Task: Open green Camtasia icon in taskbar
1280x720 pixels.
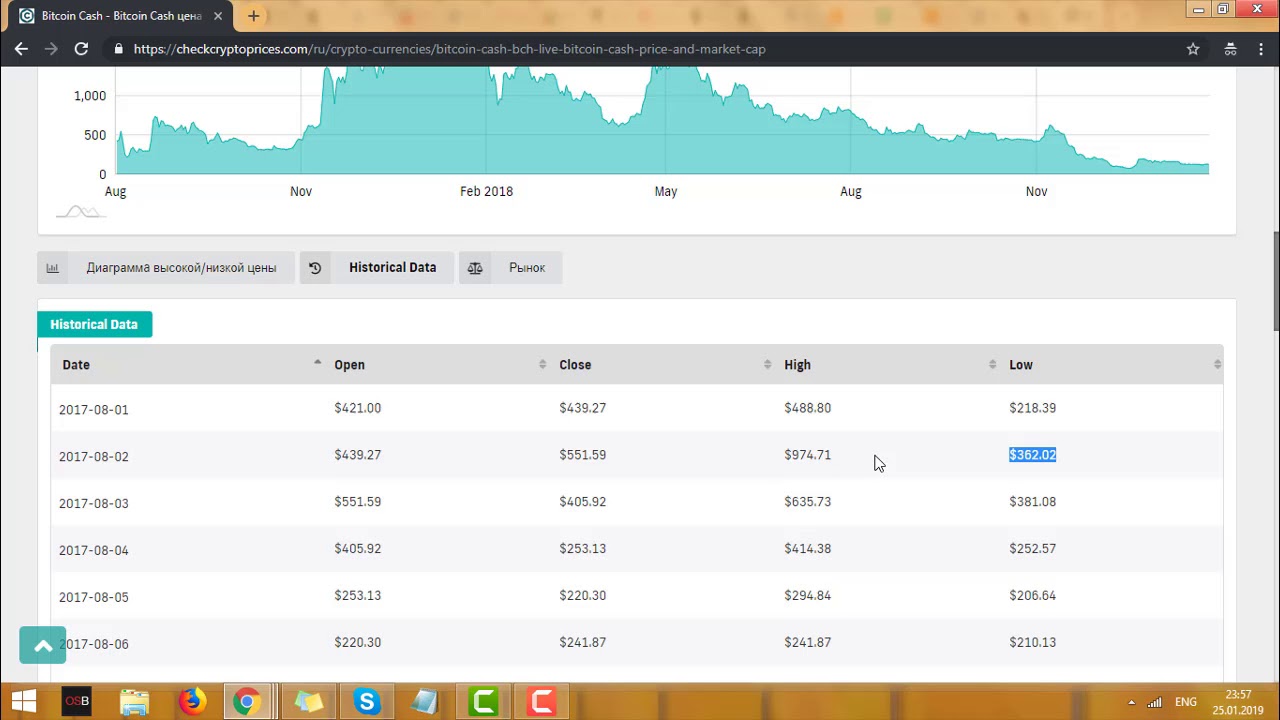Action: [x=484, y=702]
